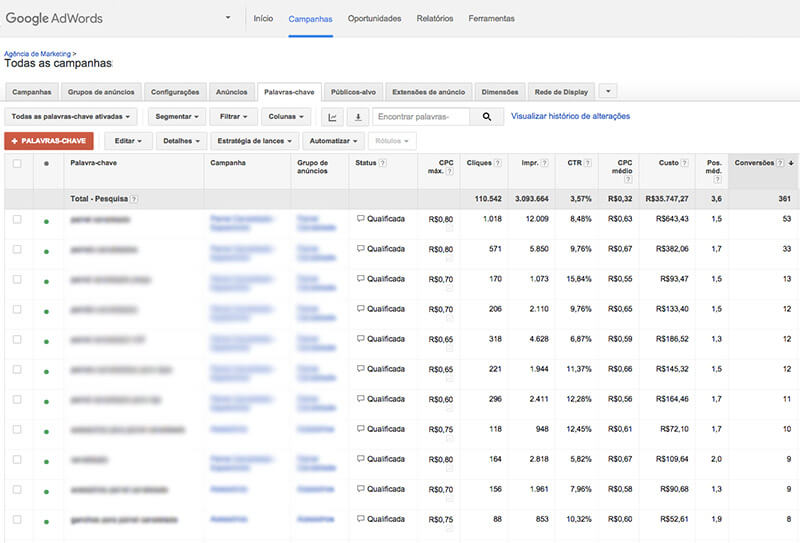The image size is (800, 543).
Task: Select all rows with header checkbox
Action: coord(17,163)
